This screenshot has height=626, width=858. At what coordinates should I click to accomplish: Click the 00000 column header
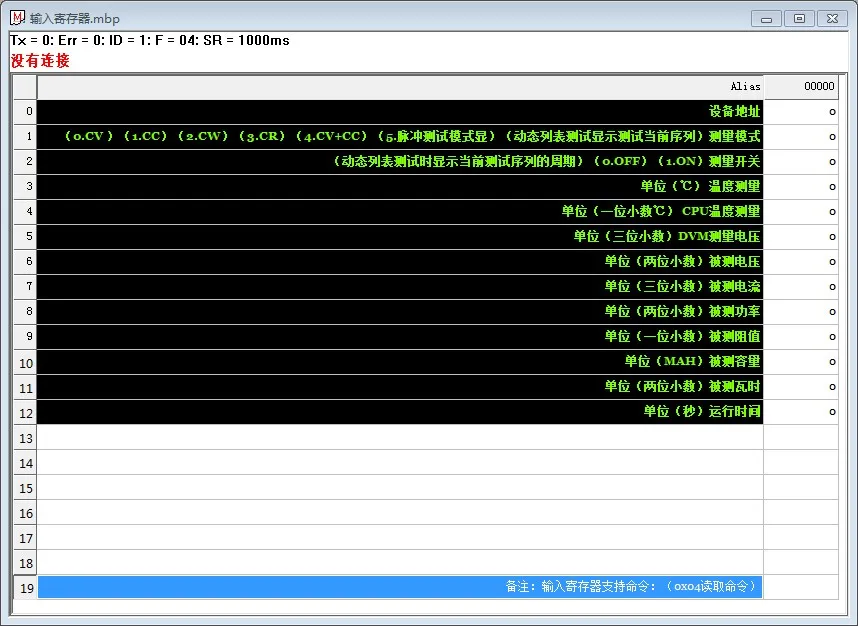[801, 86]
